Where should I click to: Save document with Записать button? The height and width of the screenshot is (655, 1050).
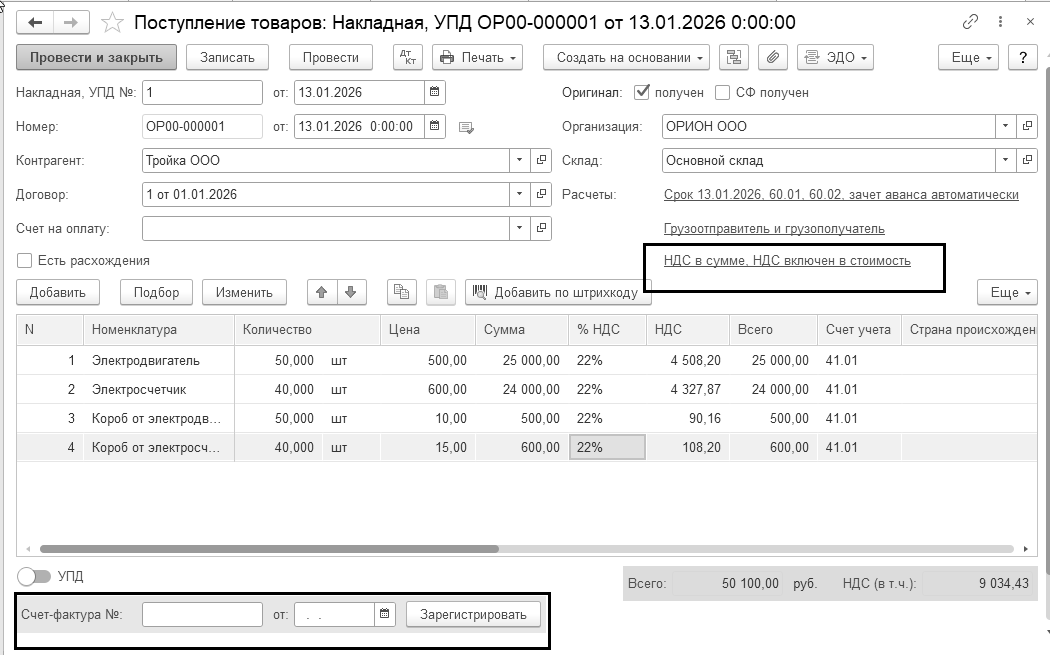coord(228,58)
